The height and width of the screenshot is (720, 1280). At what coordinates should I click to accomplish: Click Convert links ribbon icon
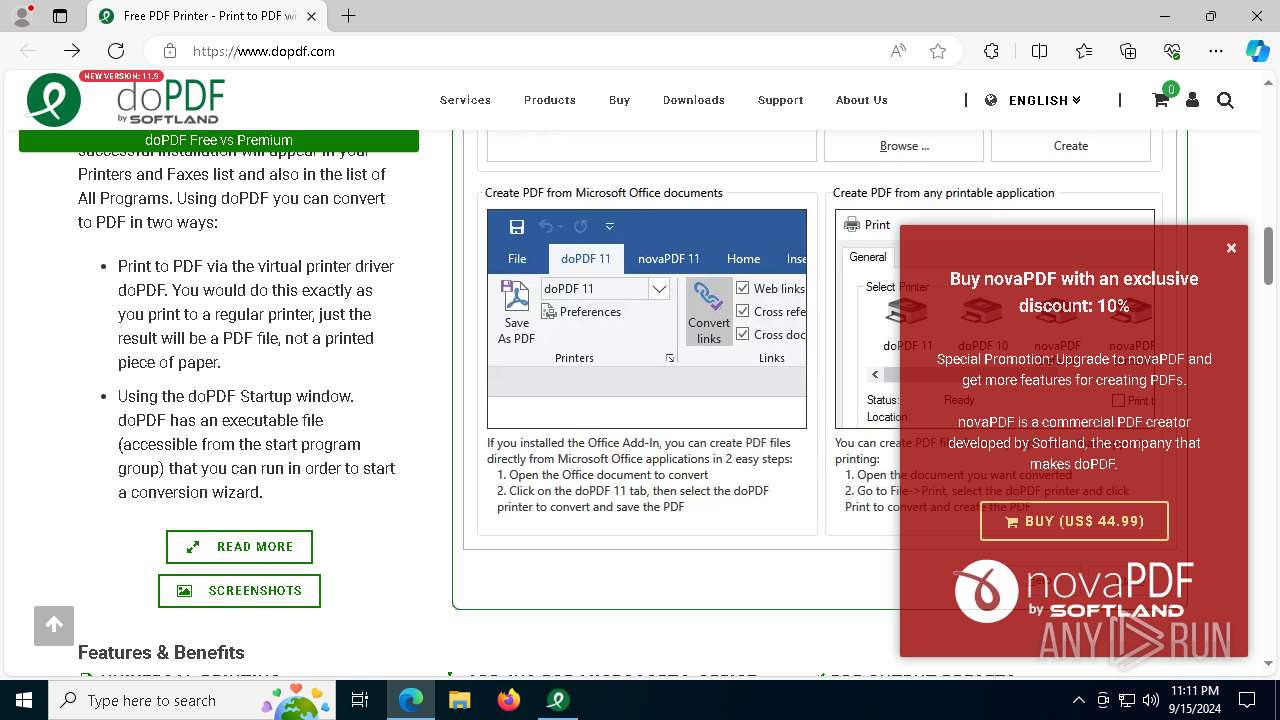709,313
